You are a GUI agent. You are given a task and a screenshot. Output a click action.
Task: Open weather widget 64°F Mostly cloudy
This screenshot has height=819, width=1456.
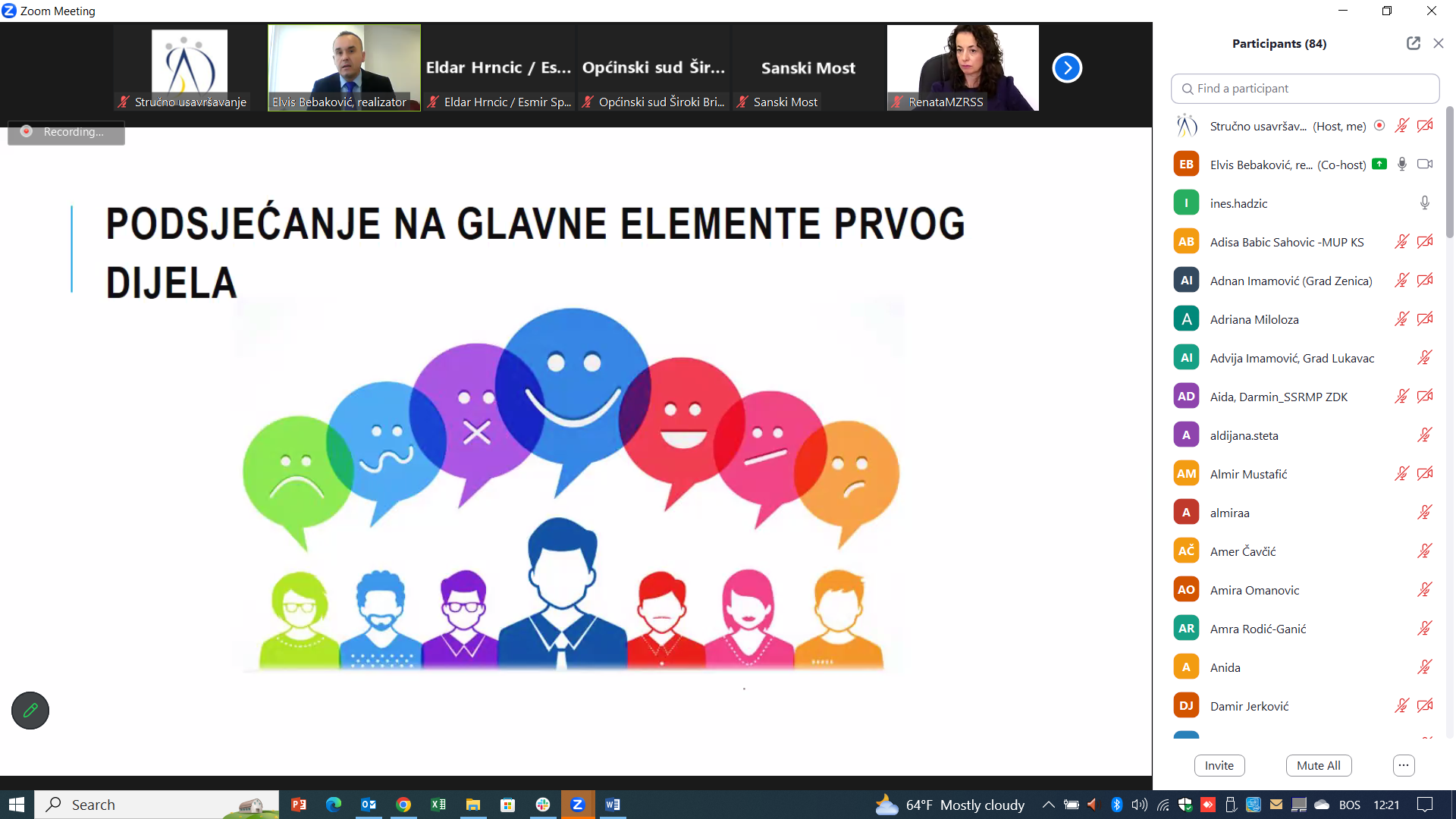950,805
